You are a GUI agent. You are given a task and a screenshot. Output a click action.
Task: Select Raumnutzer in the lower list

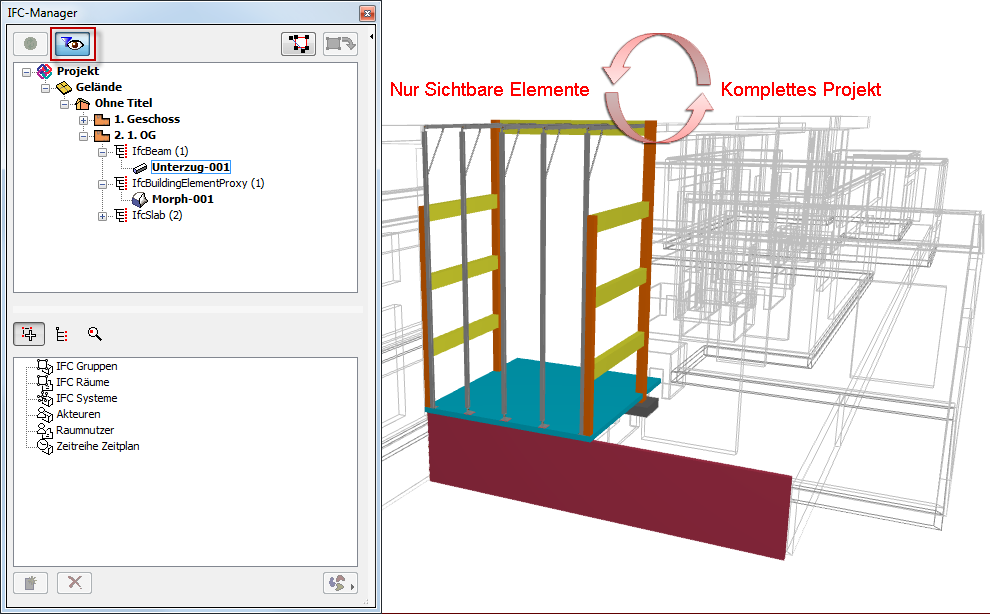(85, 430)
